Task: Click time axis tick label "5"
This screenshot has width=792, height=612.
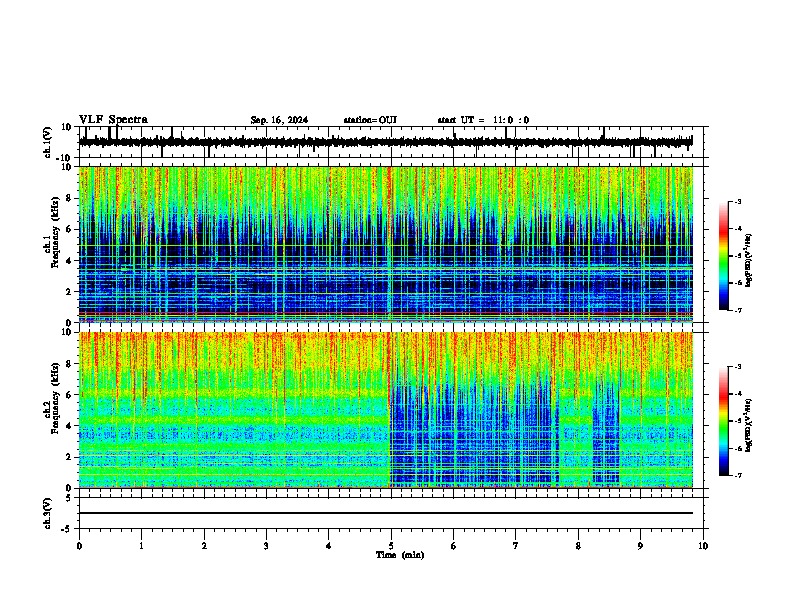Action: pyautogui.click(x=391, y=546)
